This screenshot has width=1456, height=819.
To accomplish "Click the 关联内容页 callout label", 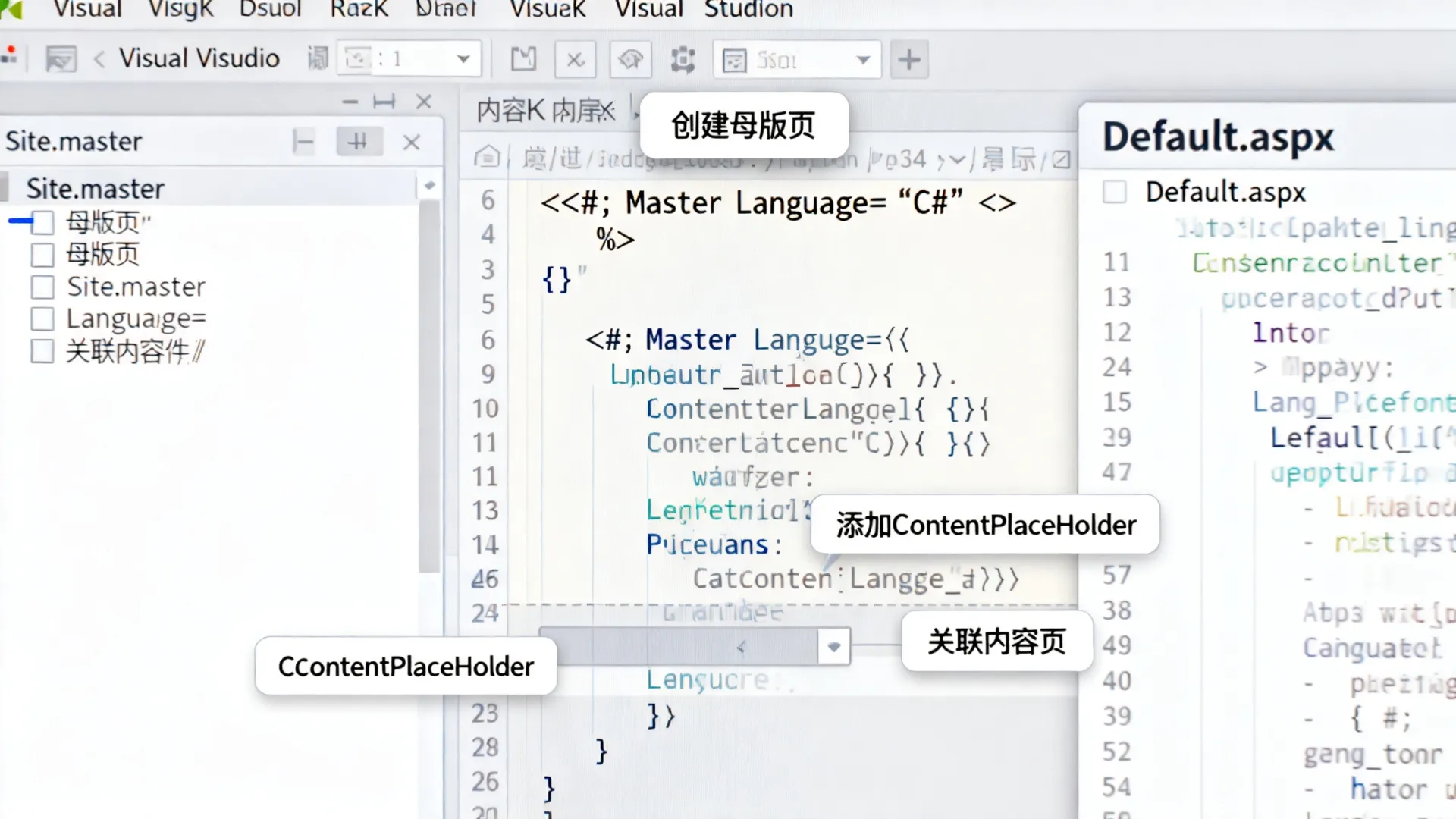I will tap(996, 642).
